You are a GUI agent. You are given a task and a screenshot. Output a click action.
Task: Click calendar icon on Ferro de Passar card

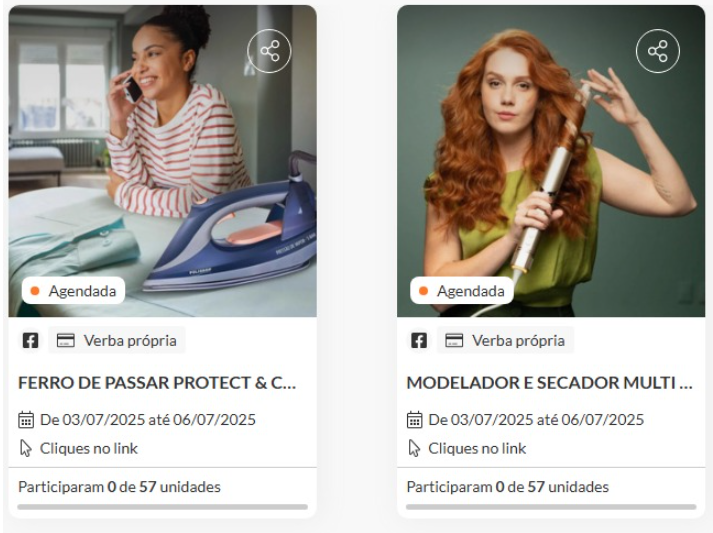tap(26, 419)
